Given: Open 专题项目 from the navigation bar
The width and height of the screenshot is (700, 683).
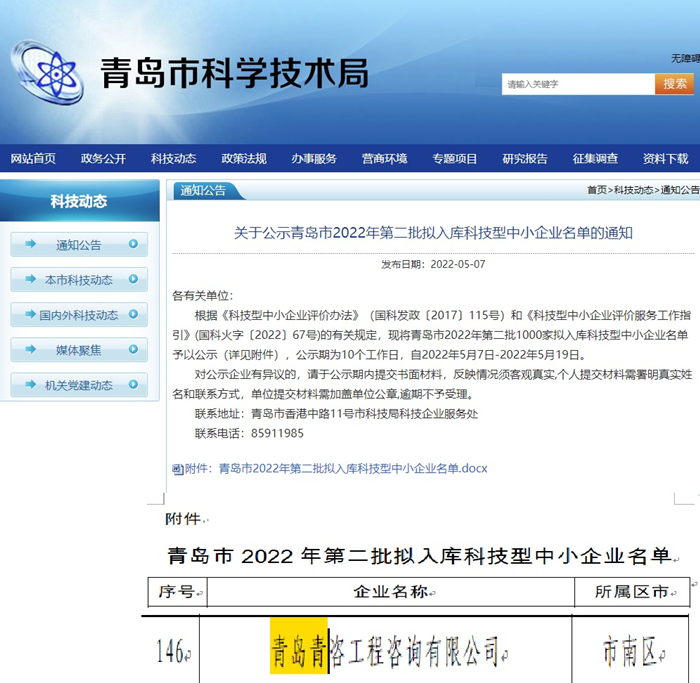Looking at the screenshot, I should (454, 159).
